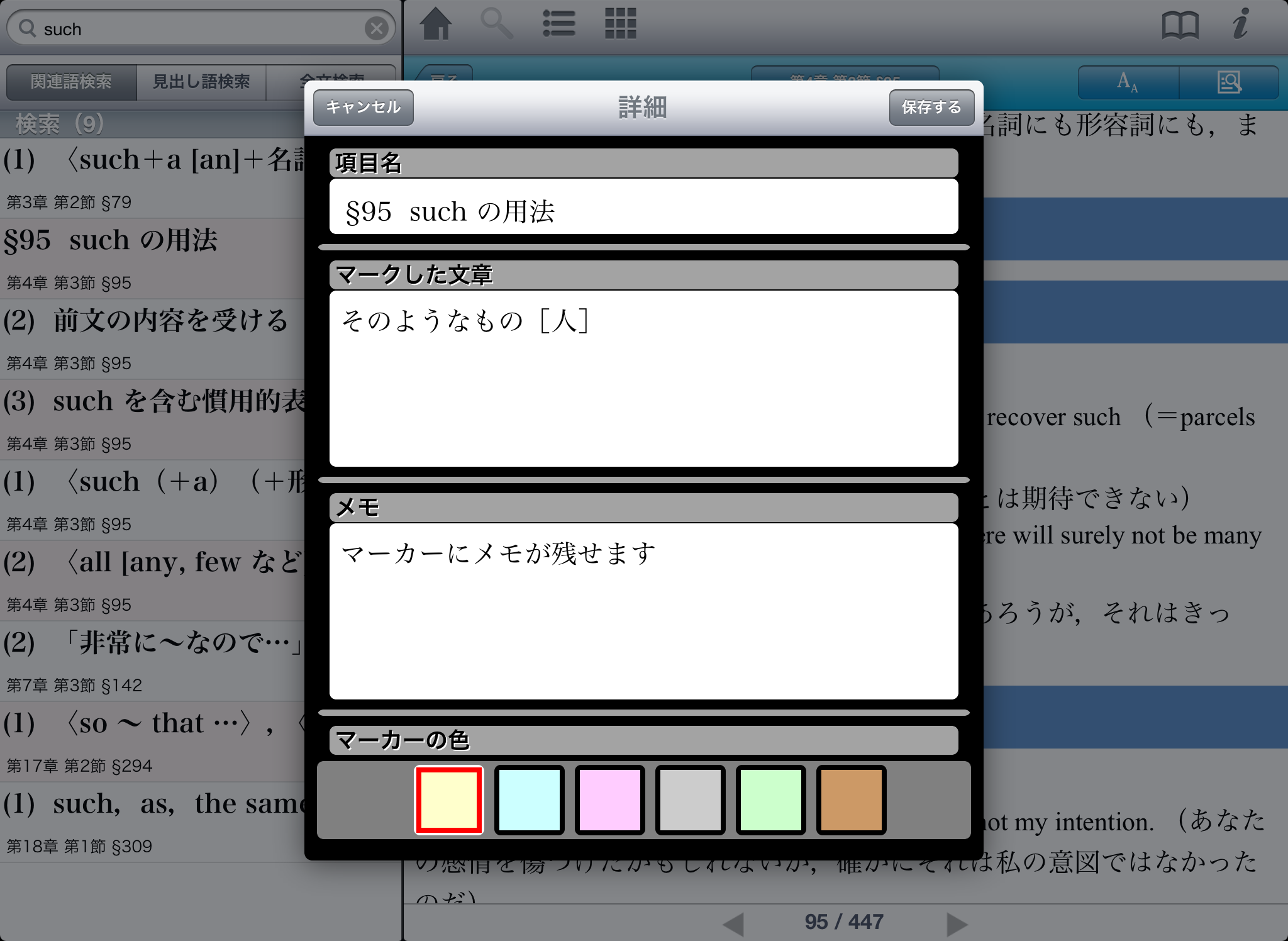This screenshot has width=1288, height=941.
Task: Select the light blue marker color
Action: click(529, 800)
